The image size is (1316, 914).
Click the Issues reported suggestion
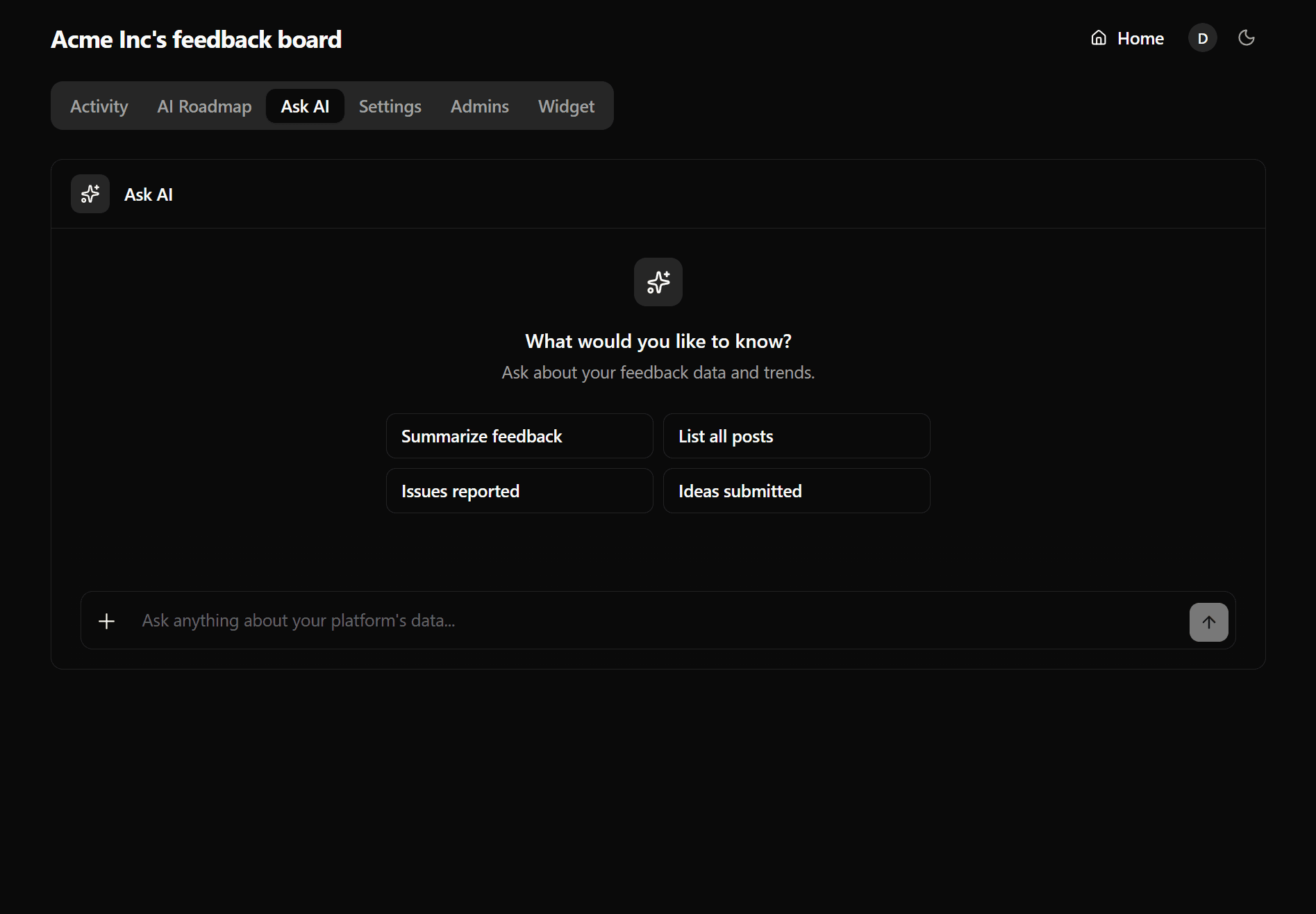(x=519, y=490)
